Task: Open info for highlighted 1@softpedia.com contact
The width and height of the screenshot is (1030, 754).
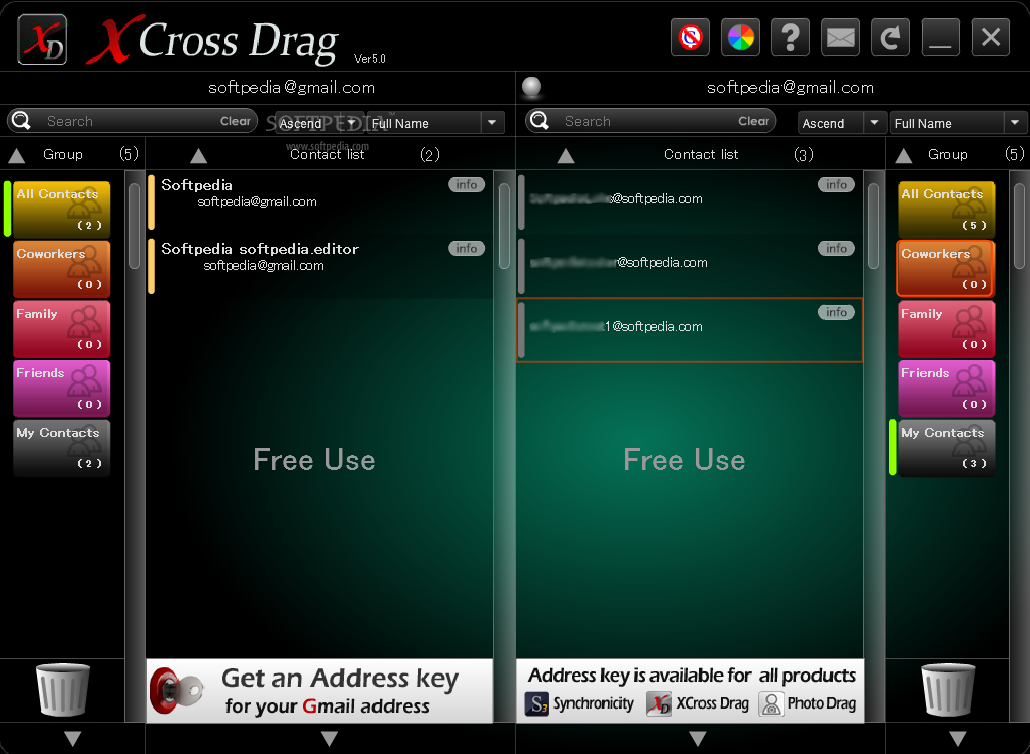Action: pos(836,312)
